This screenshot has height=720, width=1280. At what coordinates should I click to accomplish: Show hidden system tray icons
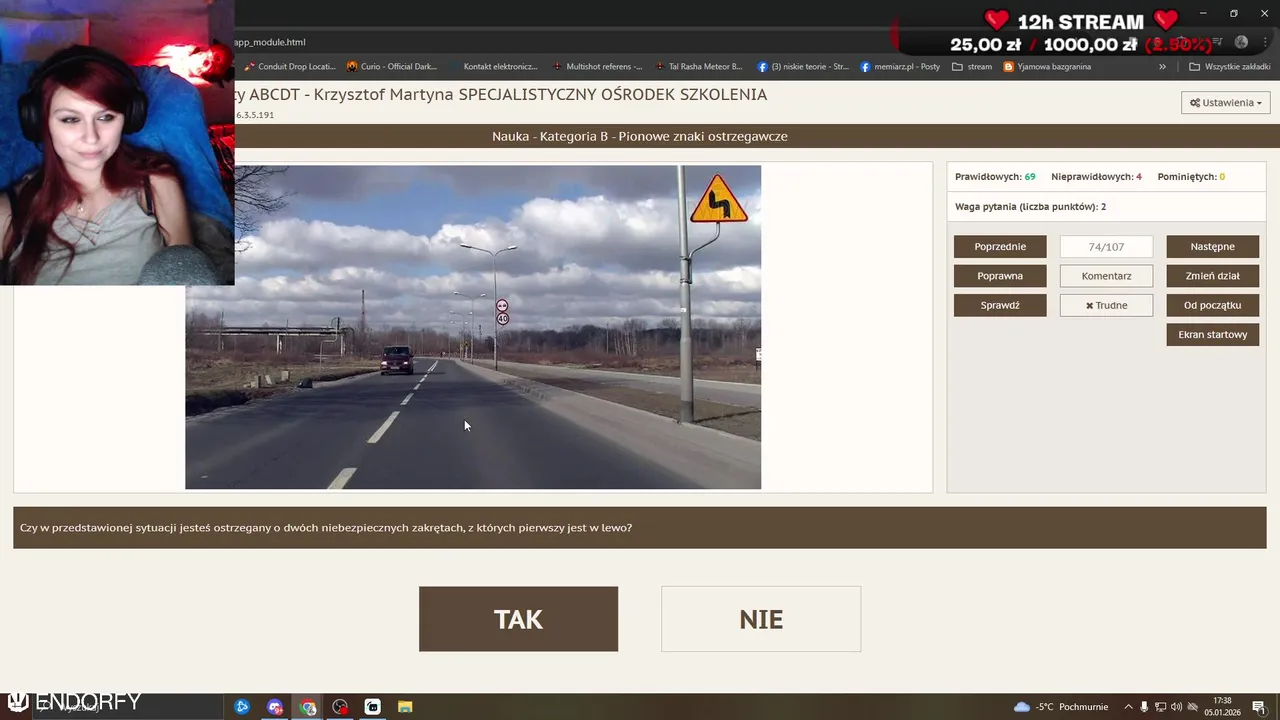[x=1128, y=707]
